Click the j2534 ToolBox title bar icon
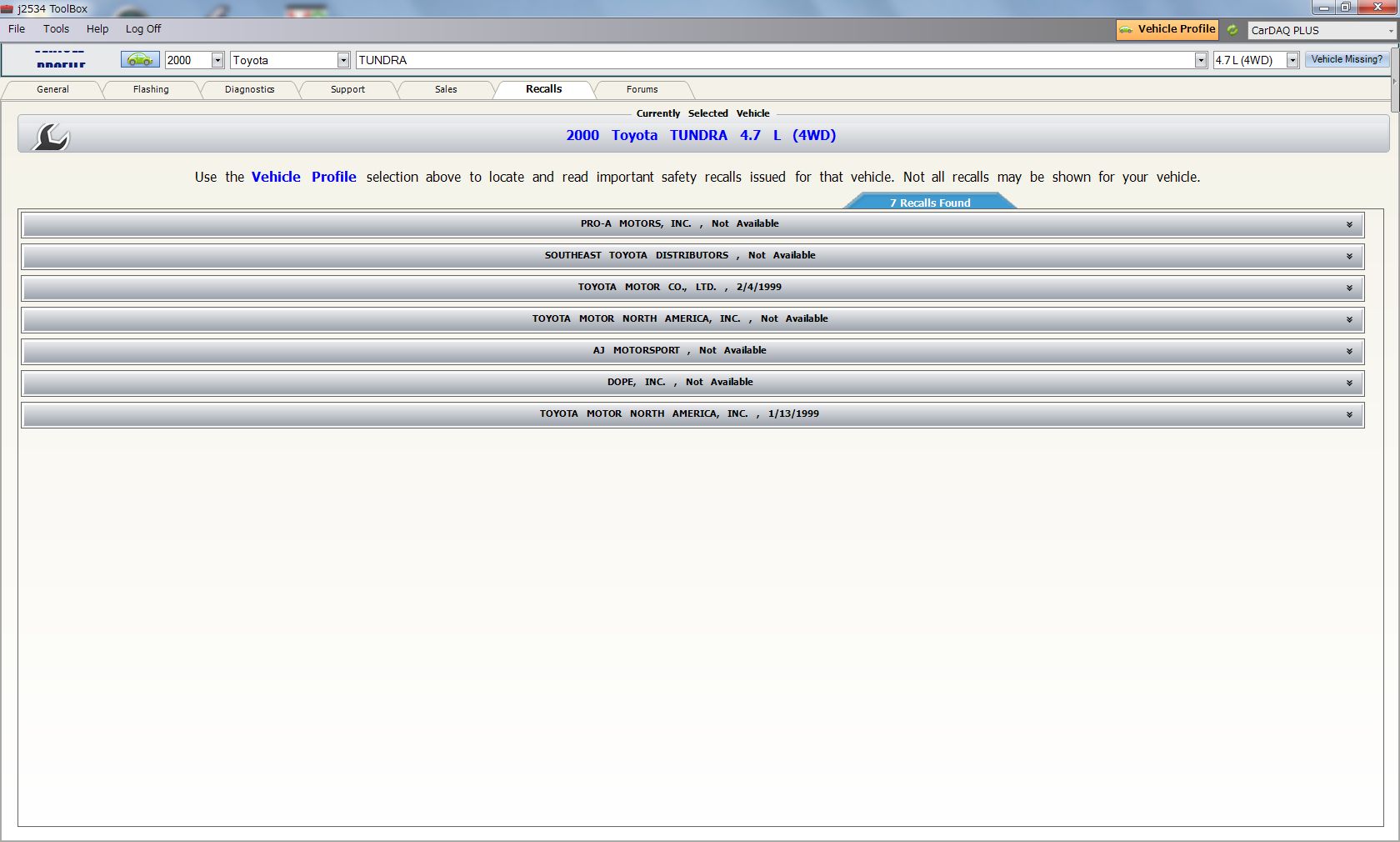Viewport: 1400px width, 842px height. (7, 8)
